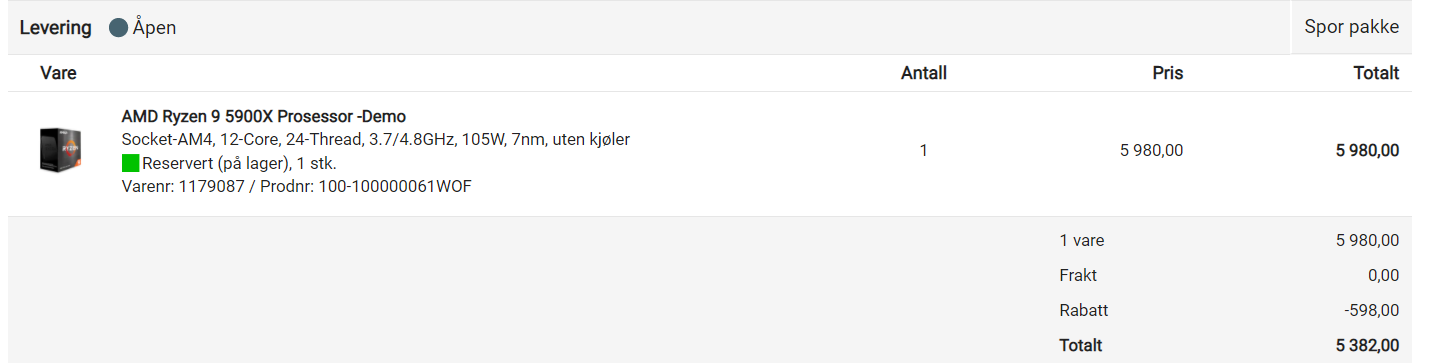This screenshot has height=363, width=1440.
Task: Click the final Totalt amount 5 382,00
Action: (1367, 345)
